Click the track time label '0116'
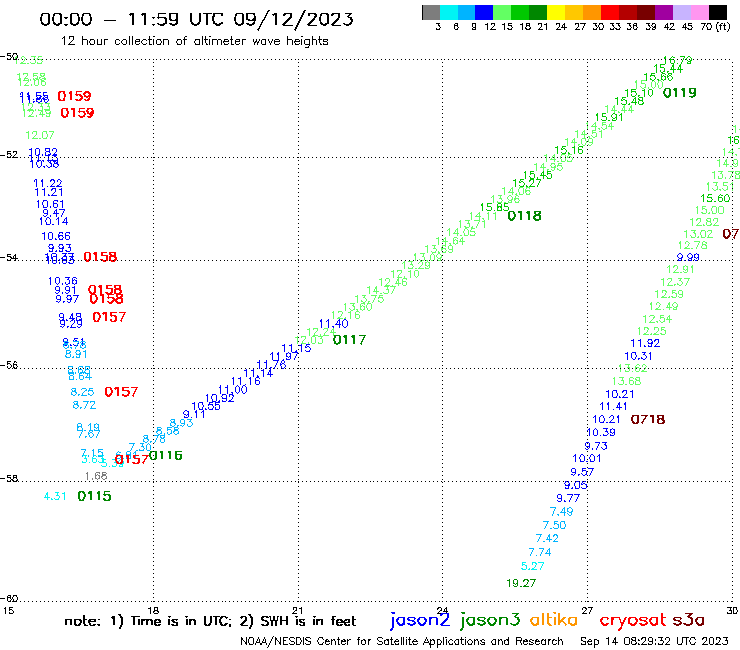The image size is (740, 650). click(x=166, y=456)
